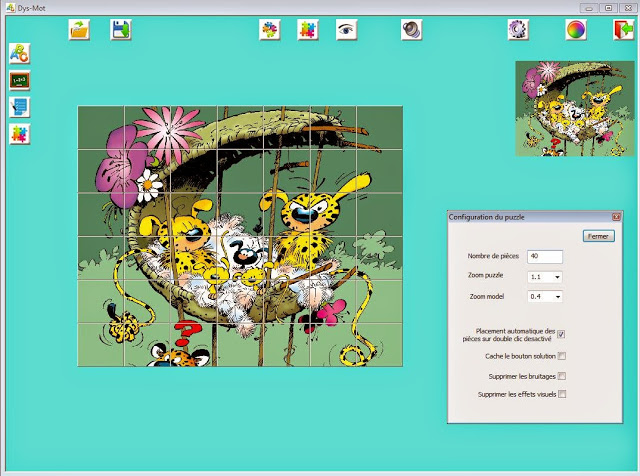Click the scattered puzzle pieces icon
Image resolution: width=640 pixels, height=476 pixels.
(269, 30)
